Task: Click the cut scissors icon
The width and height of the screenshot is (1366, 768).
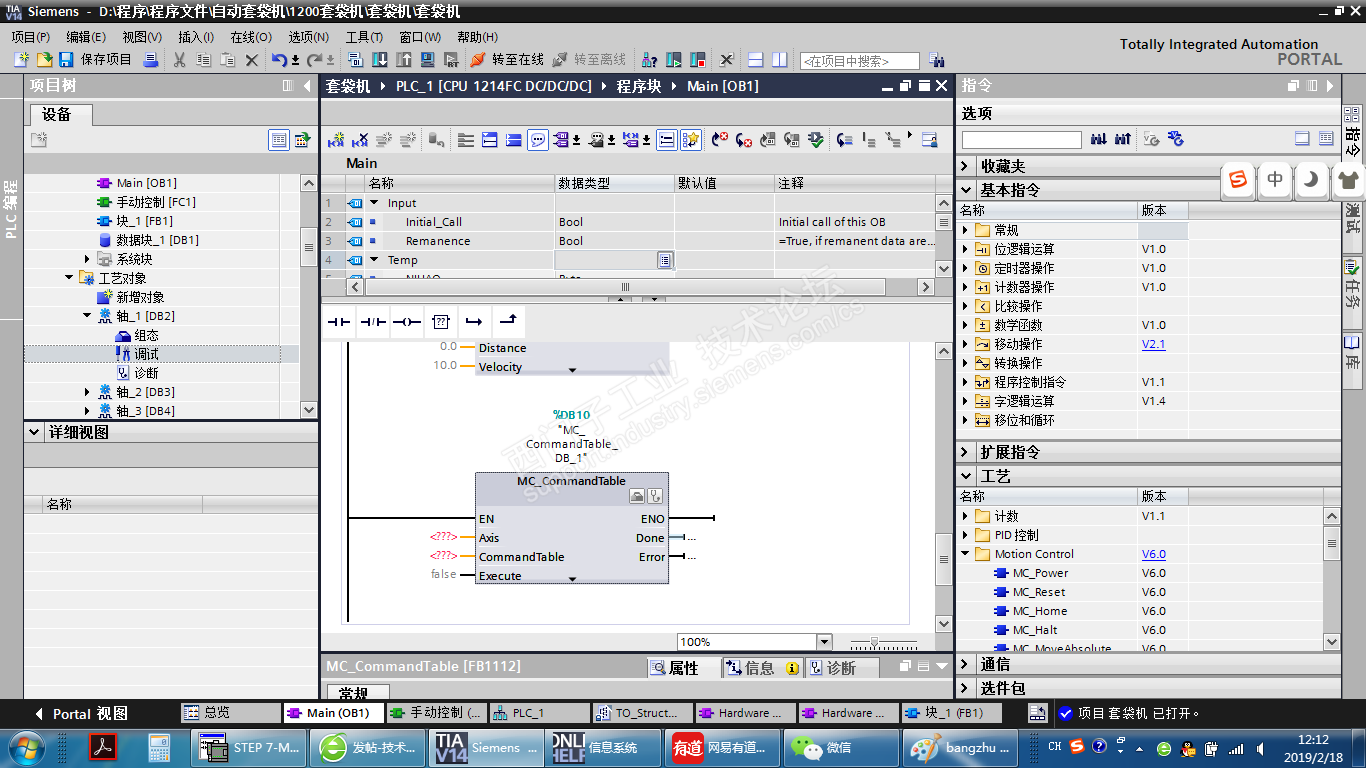Action: coord(180,60)
